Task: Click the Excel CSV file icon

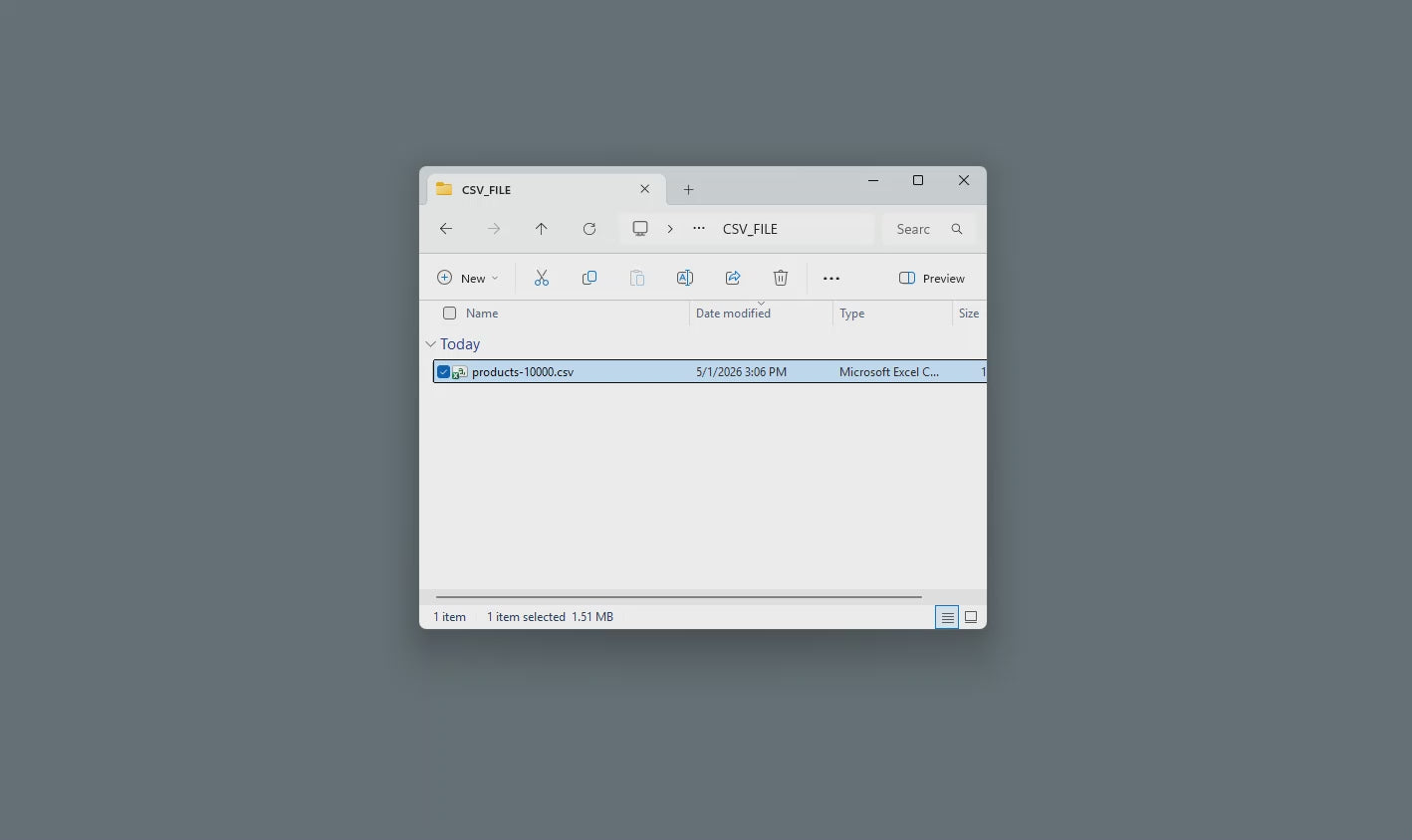Action: (x=460, y=372)
